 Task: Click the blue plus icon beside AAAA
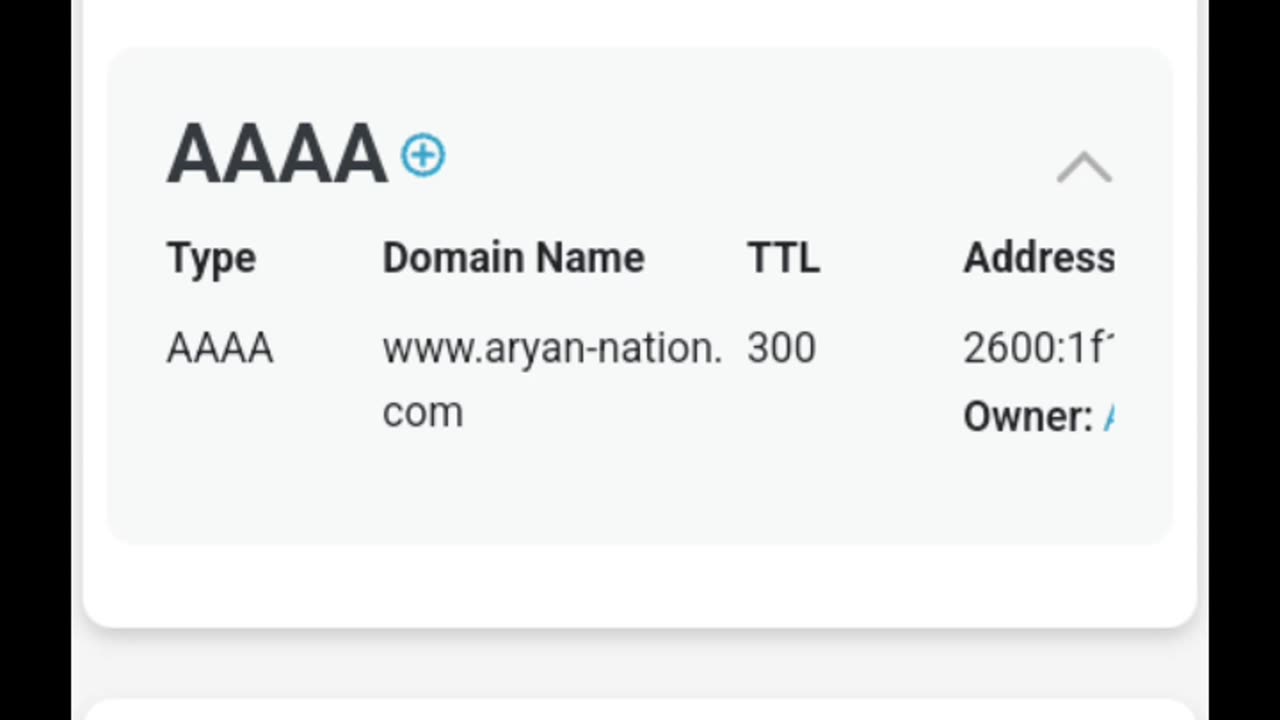(x=423, y=156)
